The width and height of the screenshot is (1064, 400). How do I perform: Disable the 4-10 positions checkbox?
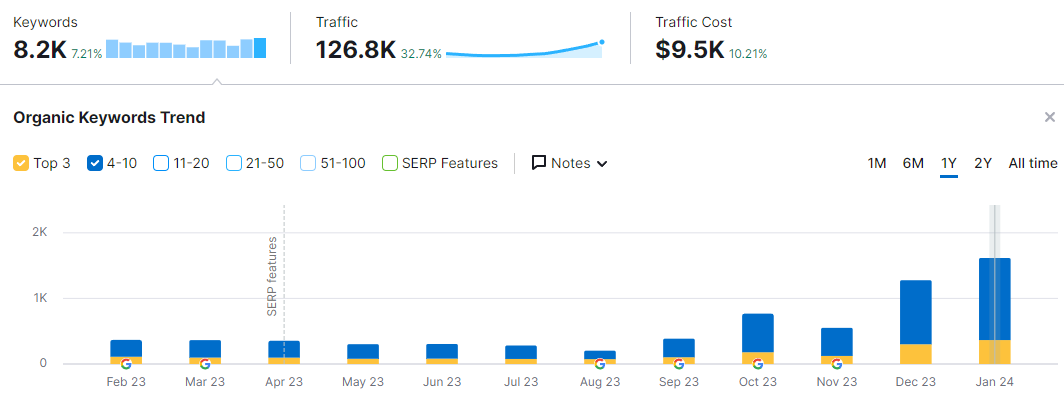(96, 163)
